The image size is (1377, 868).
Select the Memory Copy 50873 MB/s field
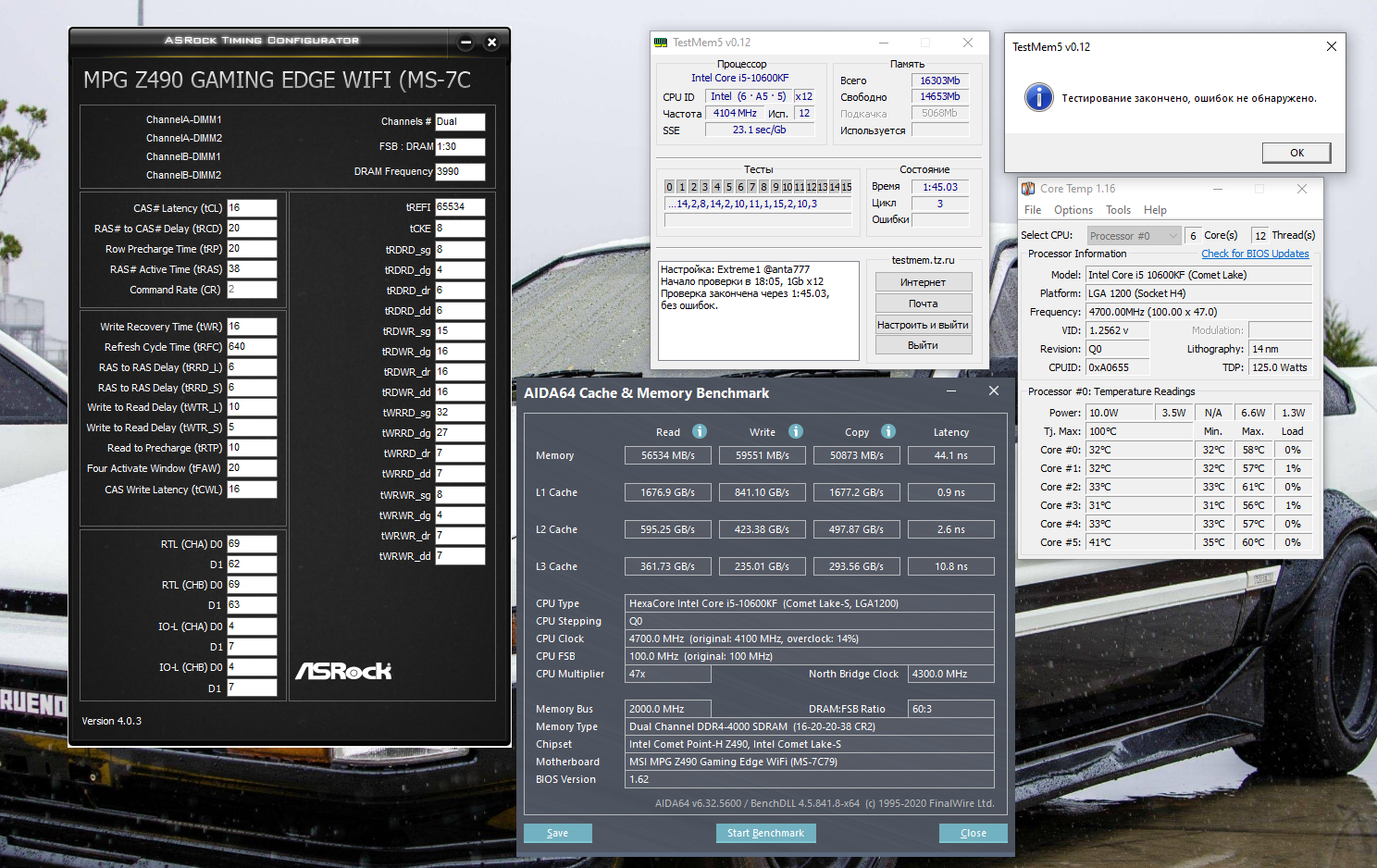857,455
